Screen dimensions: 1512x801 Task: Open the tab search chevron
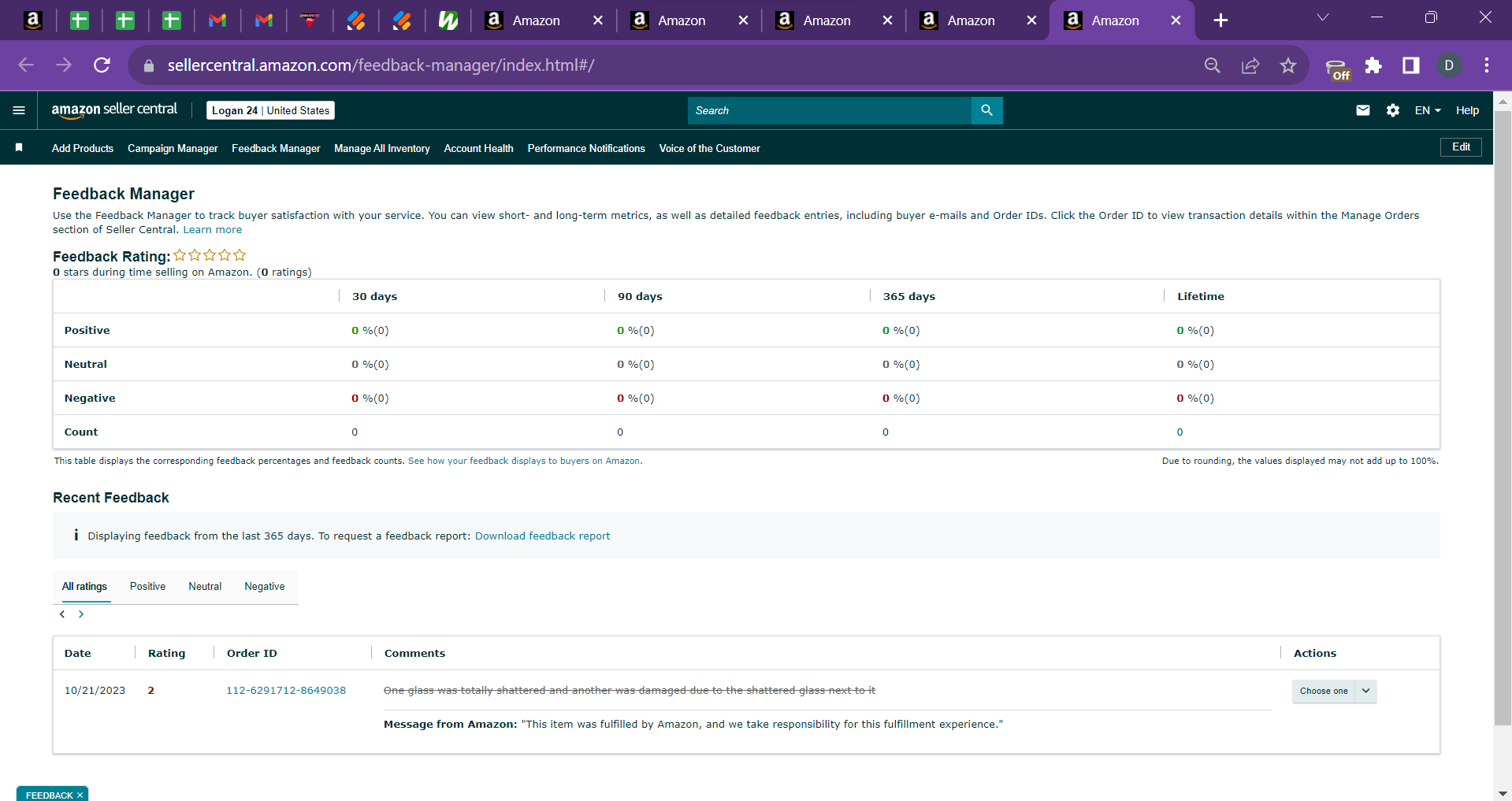click(1323, 17)
